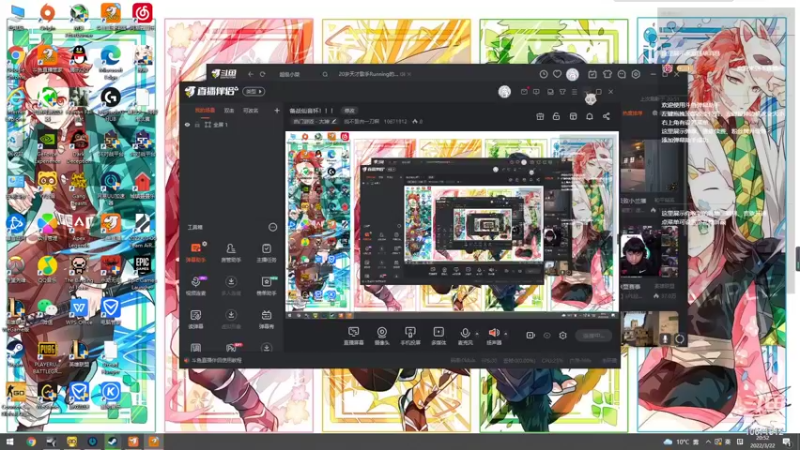
Task: Click the mode switch pill beside 直播伴侣 logo
Action: (254, 91)
